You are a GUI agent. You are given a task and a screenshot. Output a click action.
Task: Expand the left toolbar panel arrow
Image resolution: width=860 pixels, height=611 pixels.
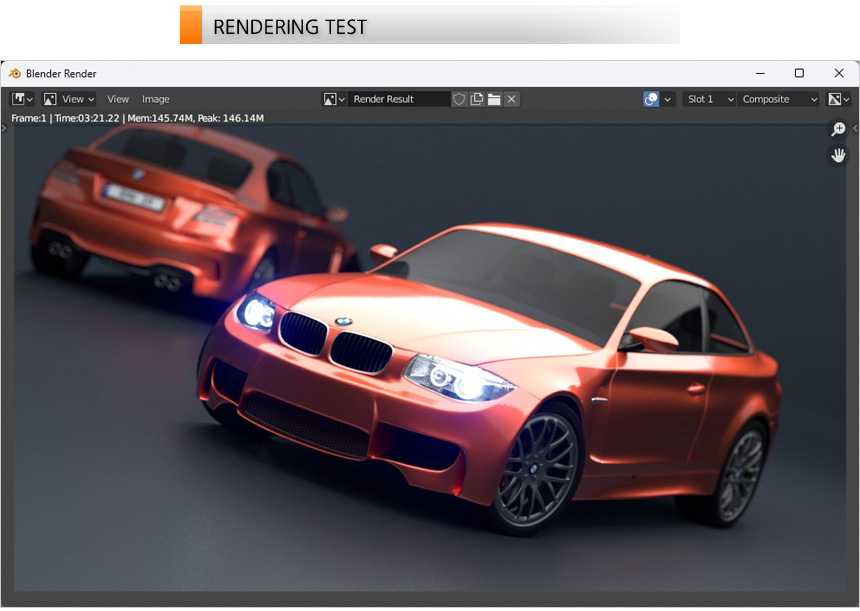point(4,128)
